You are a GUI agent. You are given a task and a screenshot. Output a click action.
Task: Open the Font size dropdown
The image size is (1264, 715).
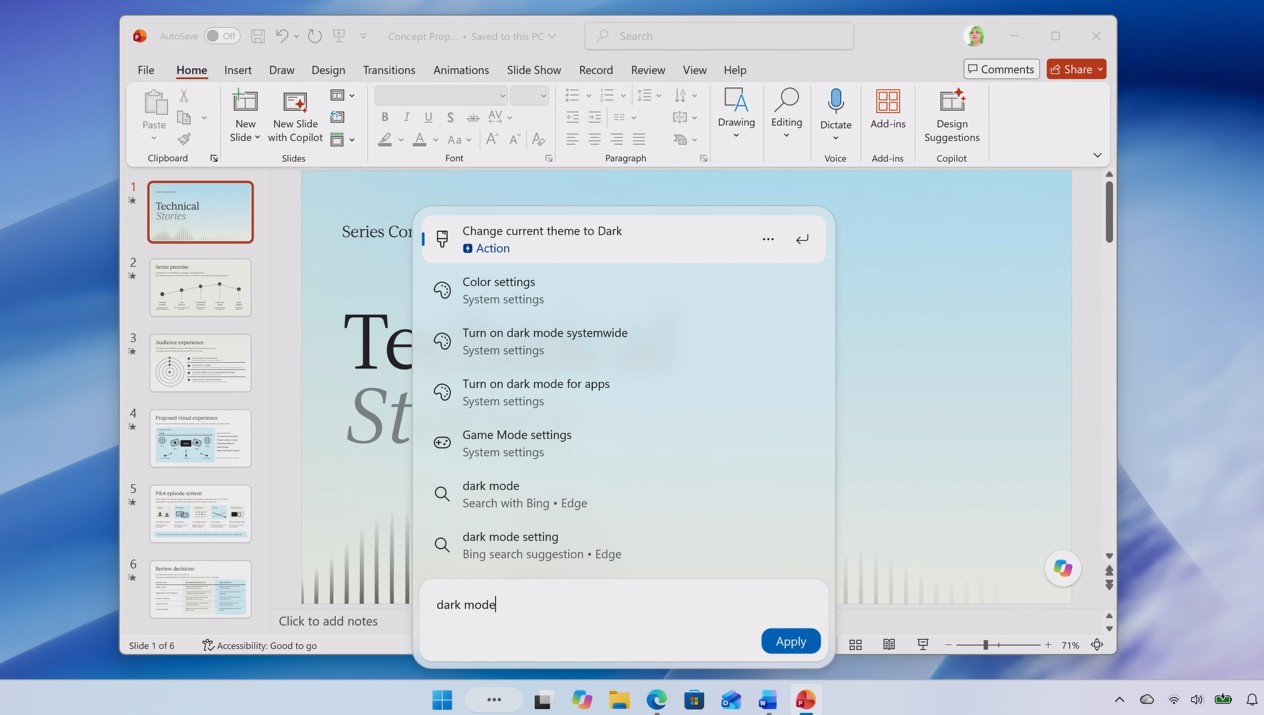pyautogui.click(x=529, y=96)
